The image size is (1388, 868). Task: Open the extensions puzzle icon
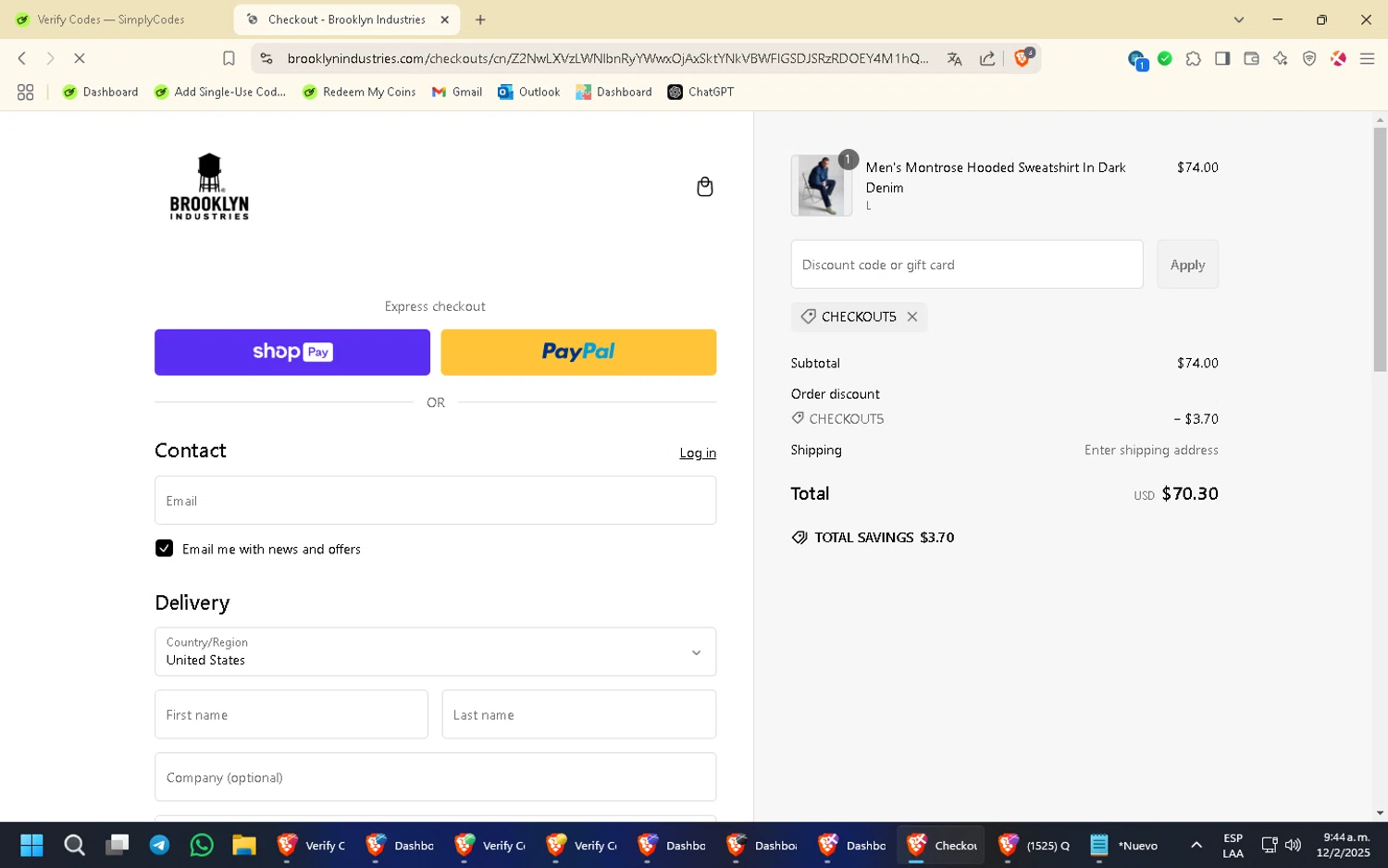click(1194, 58)
